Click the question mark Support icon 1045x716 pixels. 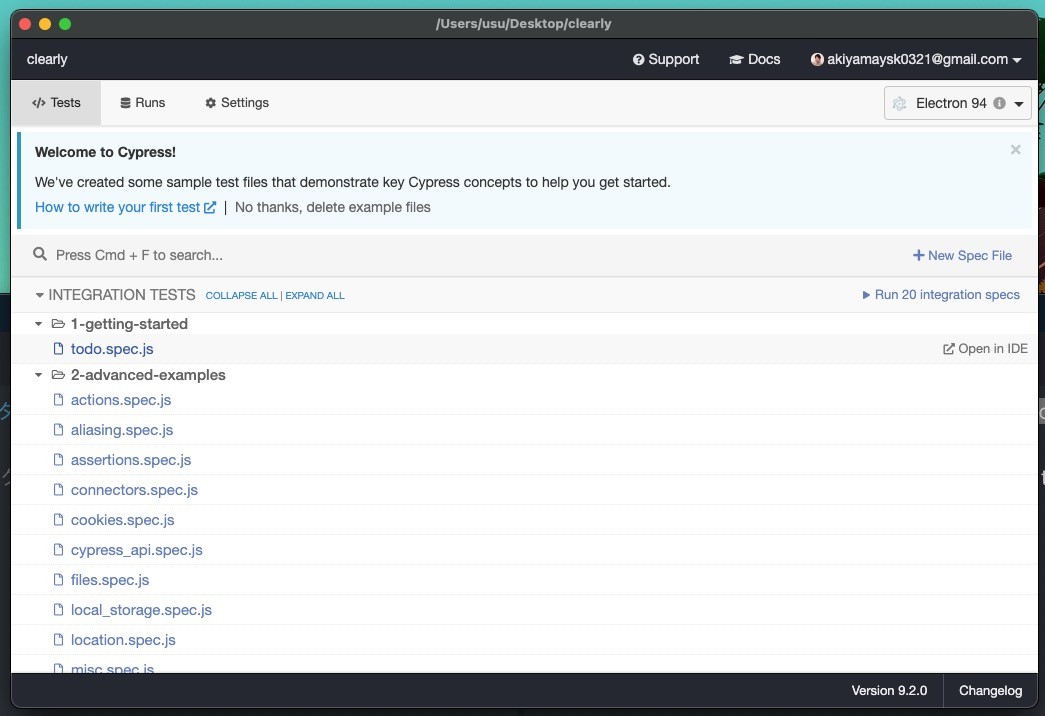click(638, 59)
